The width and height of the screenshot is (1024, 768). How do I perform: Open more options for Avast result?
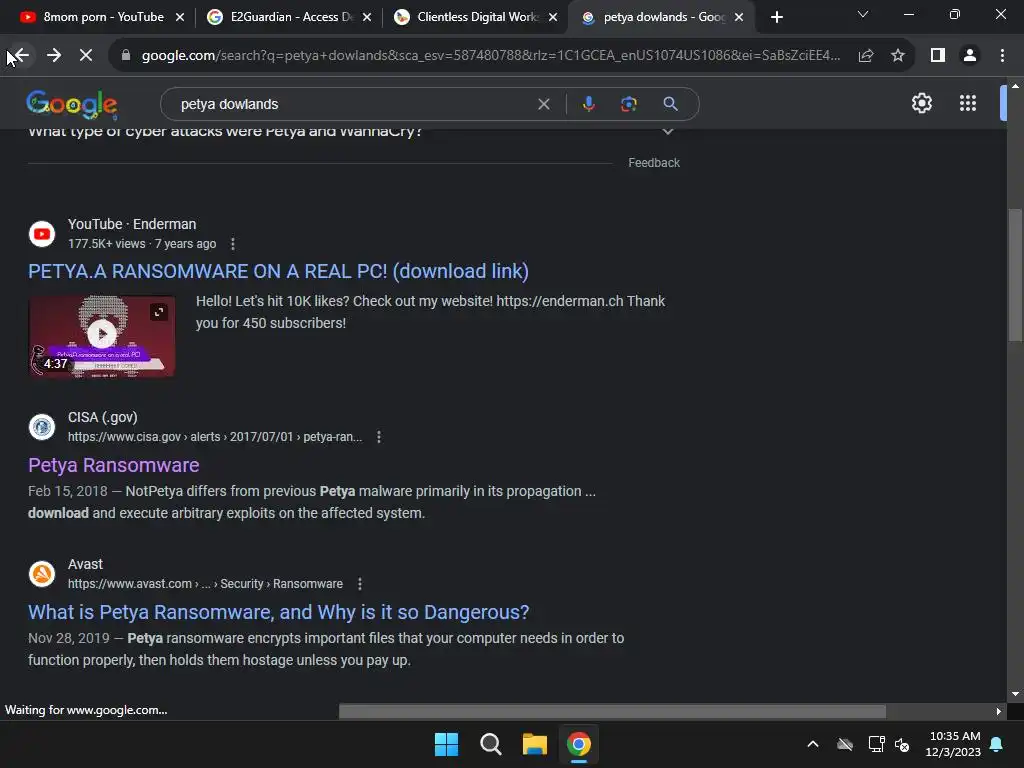tap(360, 584)
